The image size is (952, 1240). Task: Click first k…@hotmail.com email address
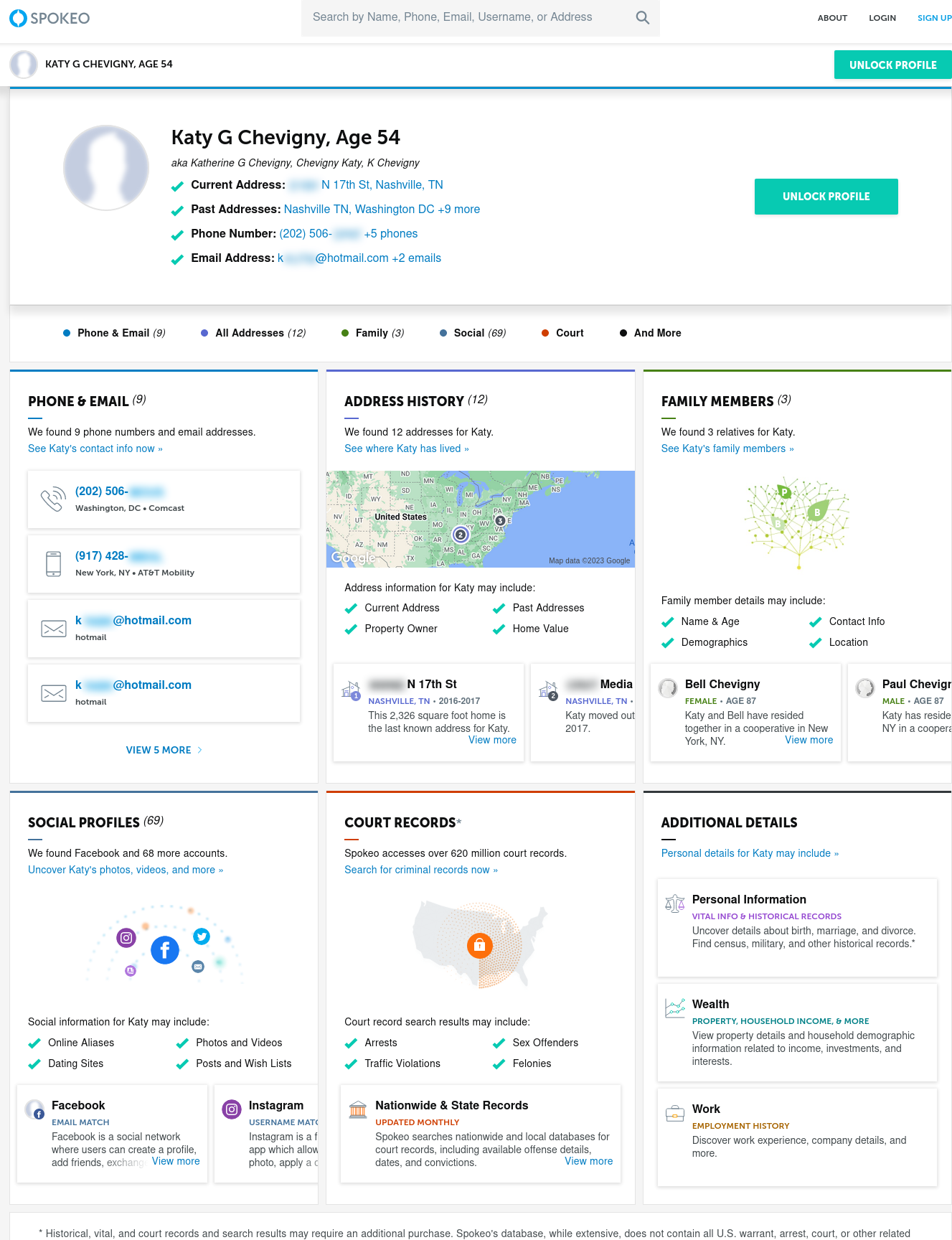pos(133,621)
